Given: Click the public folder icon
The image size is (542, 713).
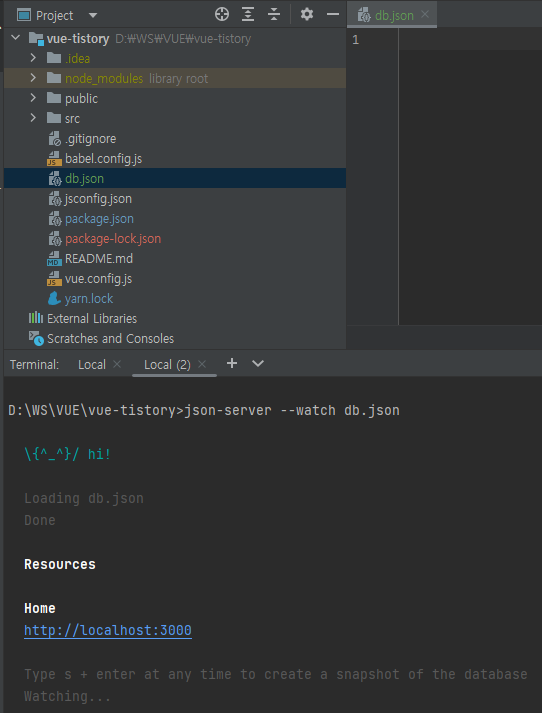Looking at the screenshot, I should point(54,98).
